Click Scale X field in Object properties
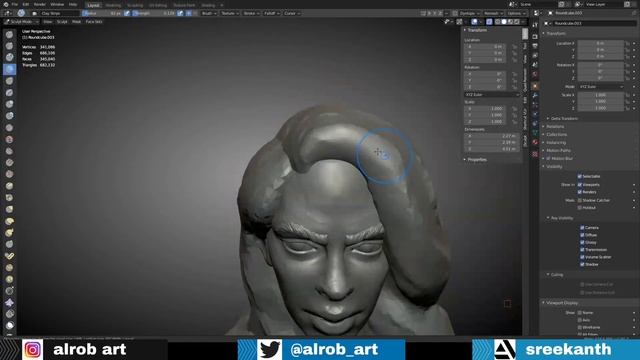640x360 pixels. click(600, 95)
